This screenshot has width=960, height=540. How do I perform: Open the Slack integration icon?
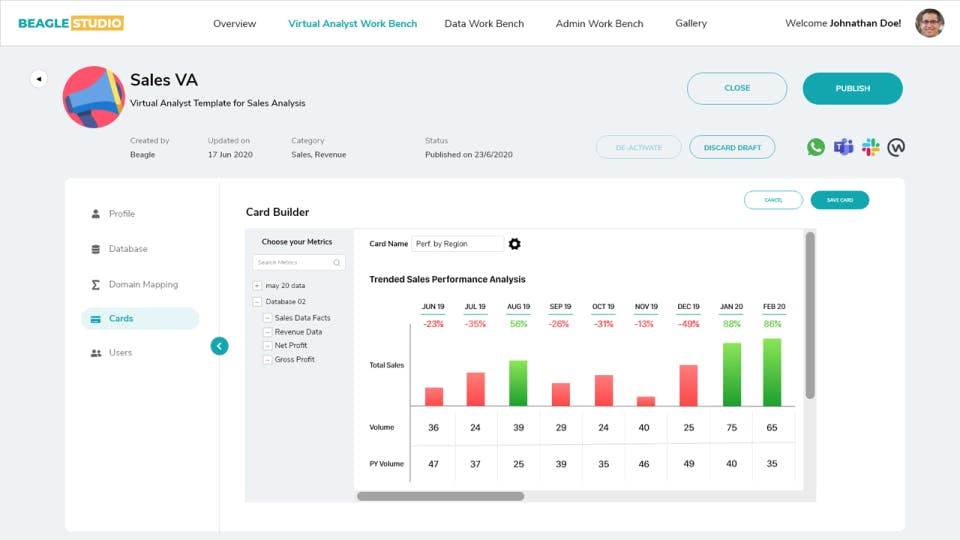click(870, 147)
